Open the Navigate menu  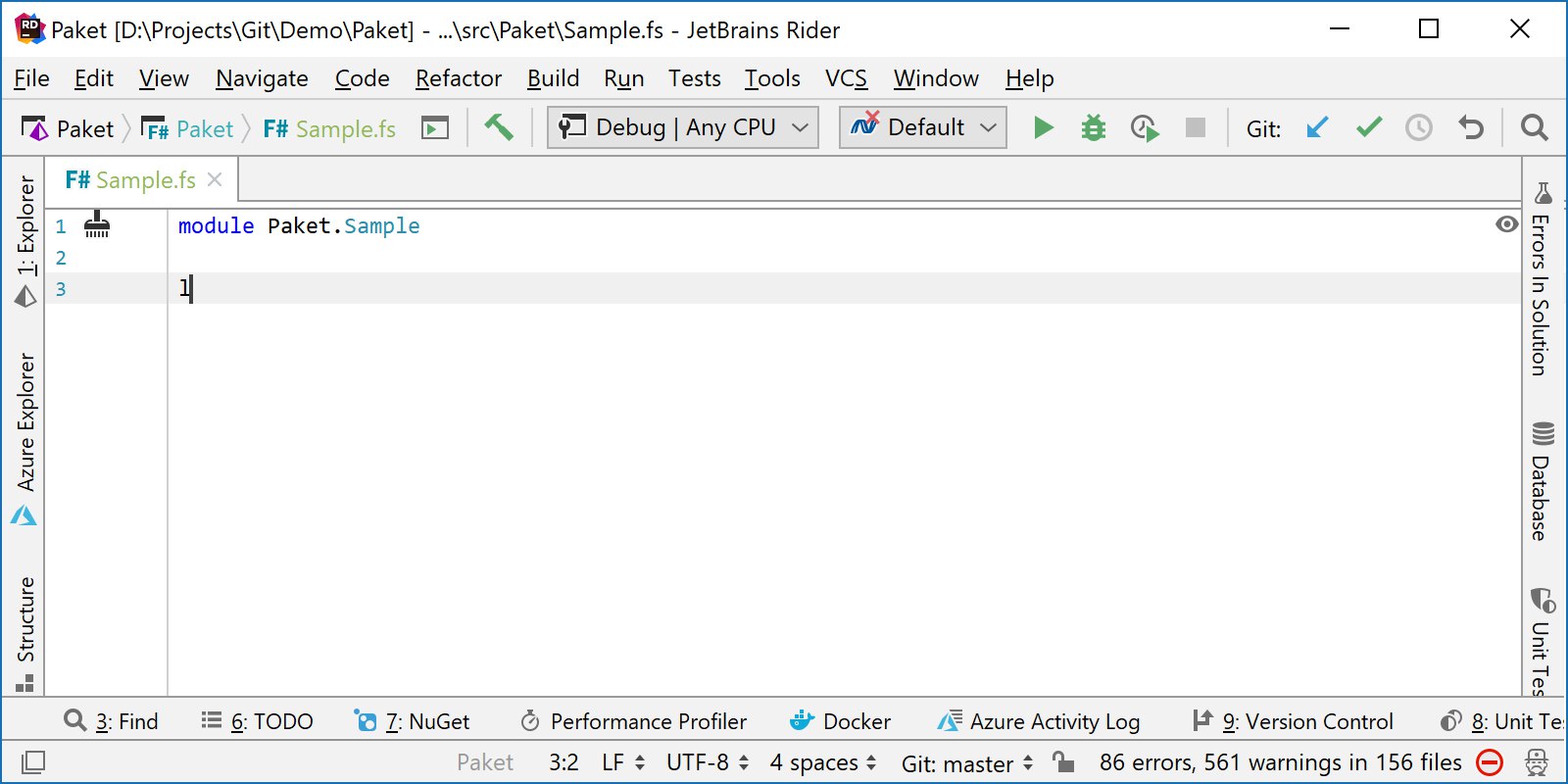(262, 78)
